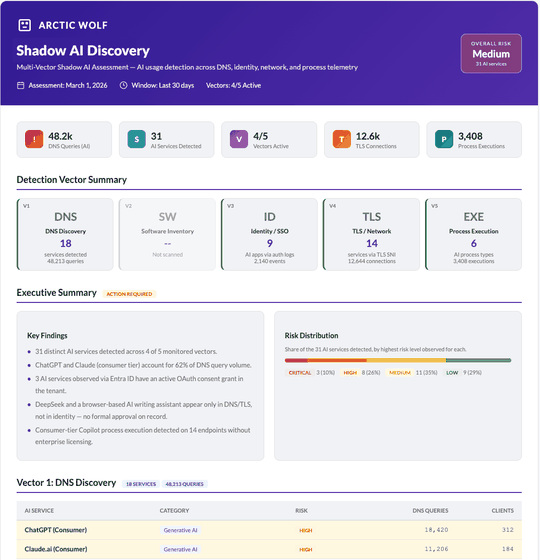Click Generative AI tag in ChatGPT row
The height and width of the screenshot is (560, 540).
point(180,530)
